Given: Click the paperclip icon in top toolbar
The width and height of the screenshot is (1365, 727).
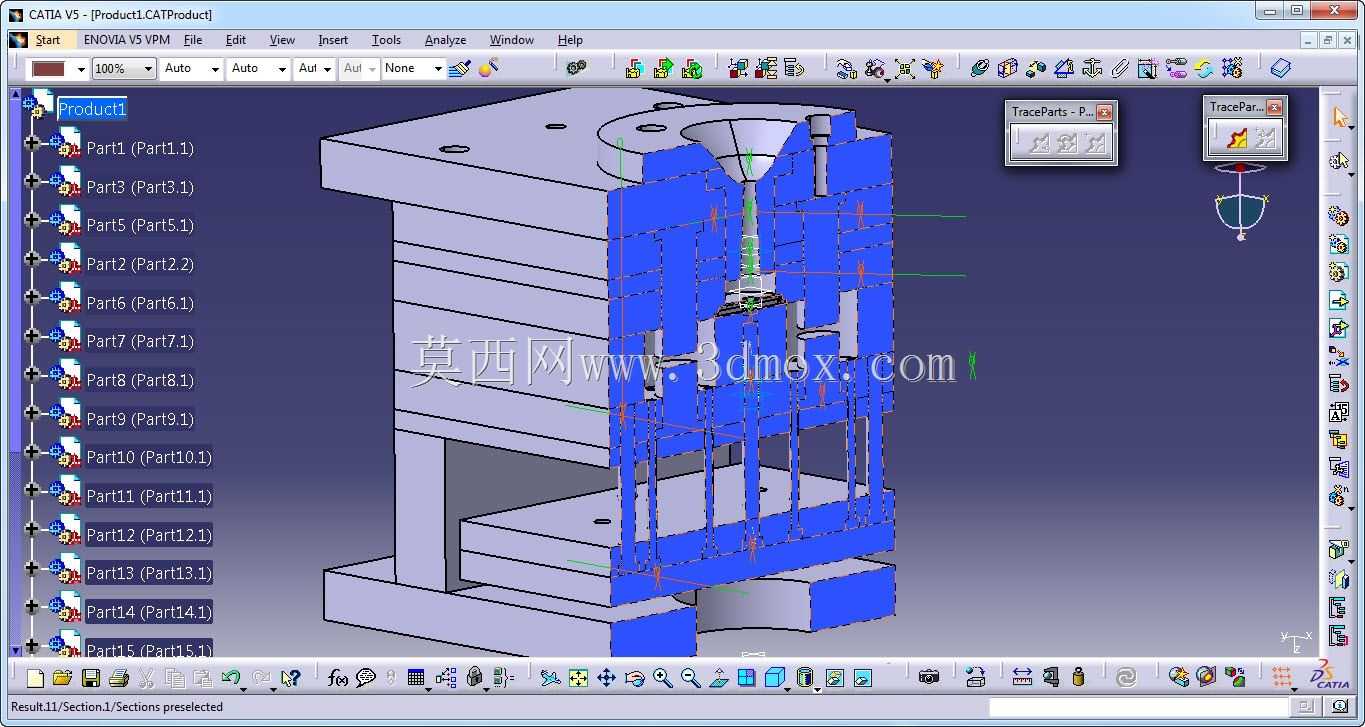Looking at the screenshot, I should 1120,68.
